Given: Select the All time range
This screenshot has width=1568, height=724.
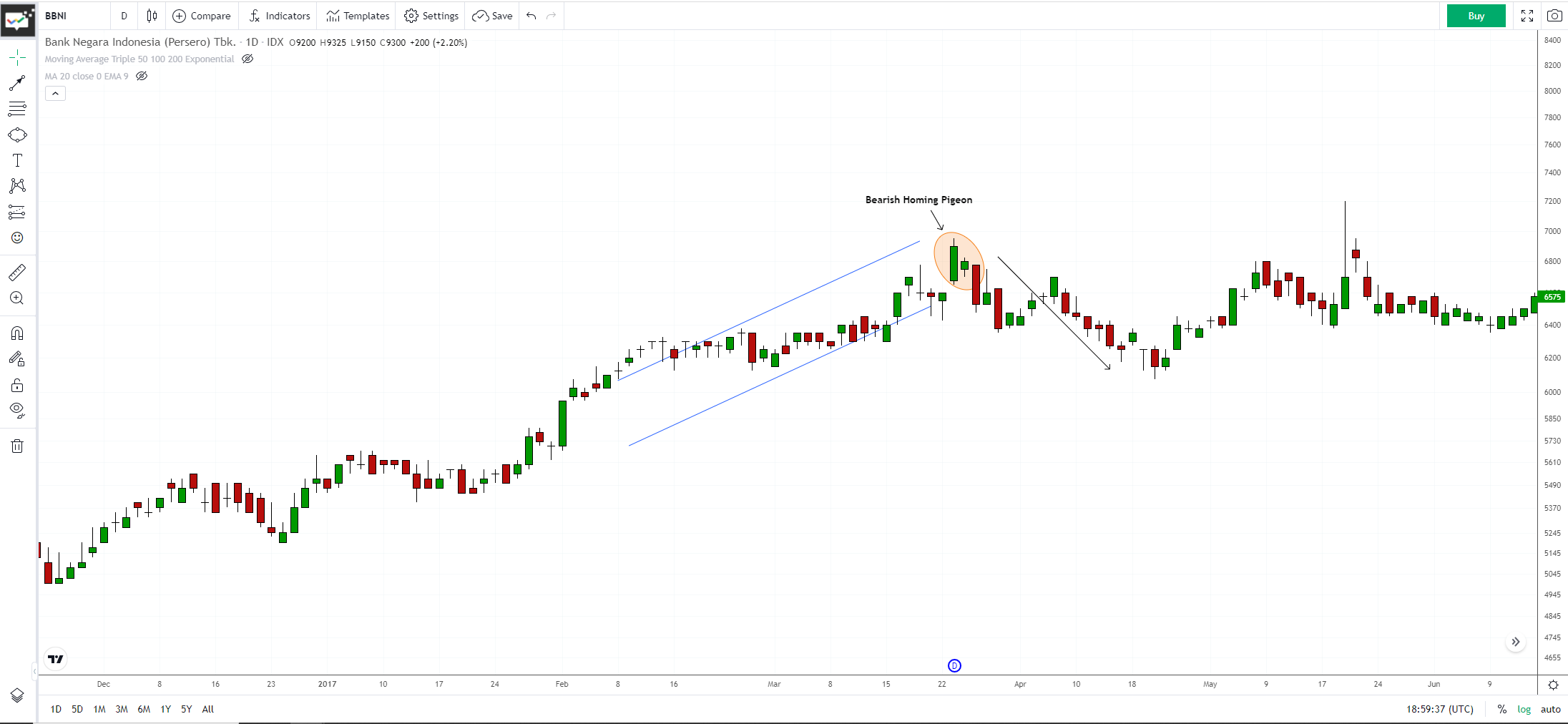Looking at the screenshot, I should tap(207, 709).
